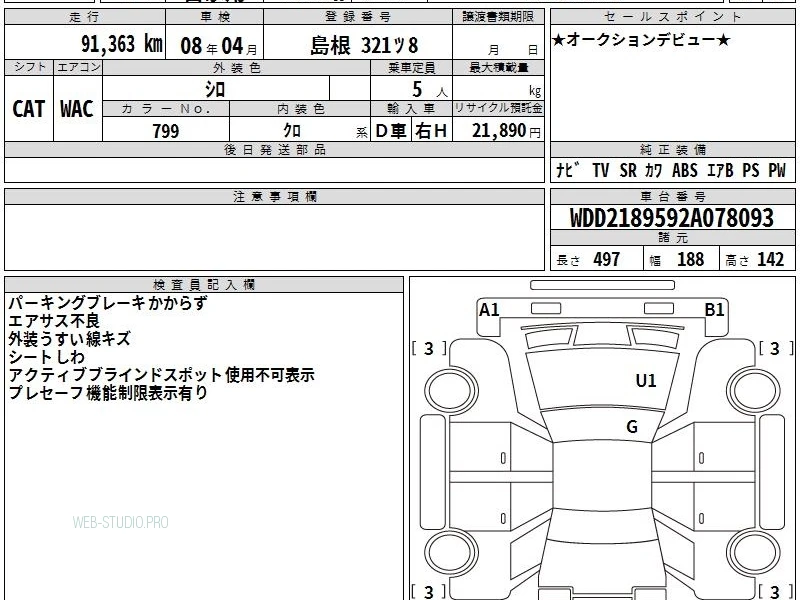Select note パーキングブレーキかからず
Viewport: 800px width, 600px height.
(x=108, y=303)
